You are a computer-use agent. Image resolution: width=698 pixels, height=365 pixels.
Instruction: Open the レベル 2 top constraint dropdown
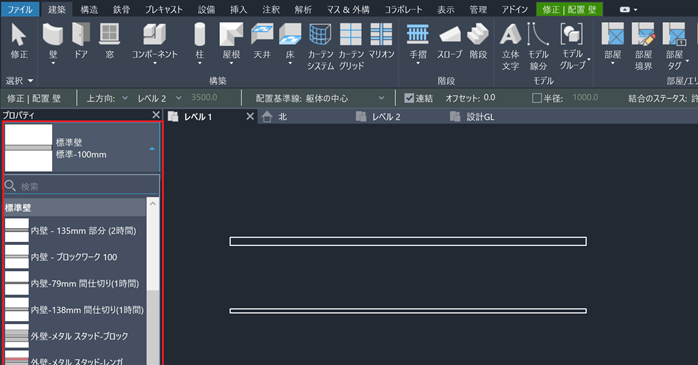tap(179, 98)
